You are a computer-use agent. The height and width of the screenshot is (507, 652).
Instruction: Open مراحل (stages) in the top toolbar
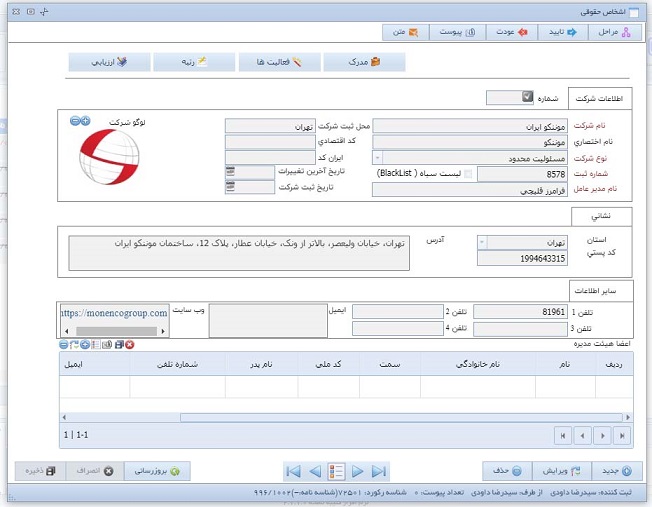(614, 32)
